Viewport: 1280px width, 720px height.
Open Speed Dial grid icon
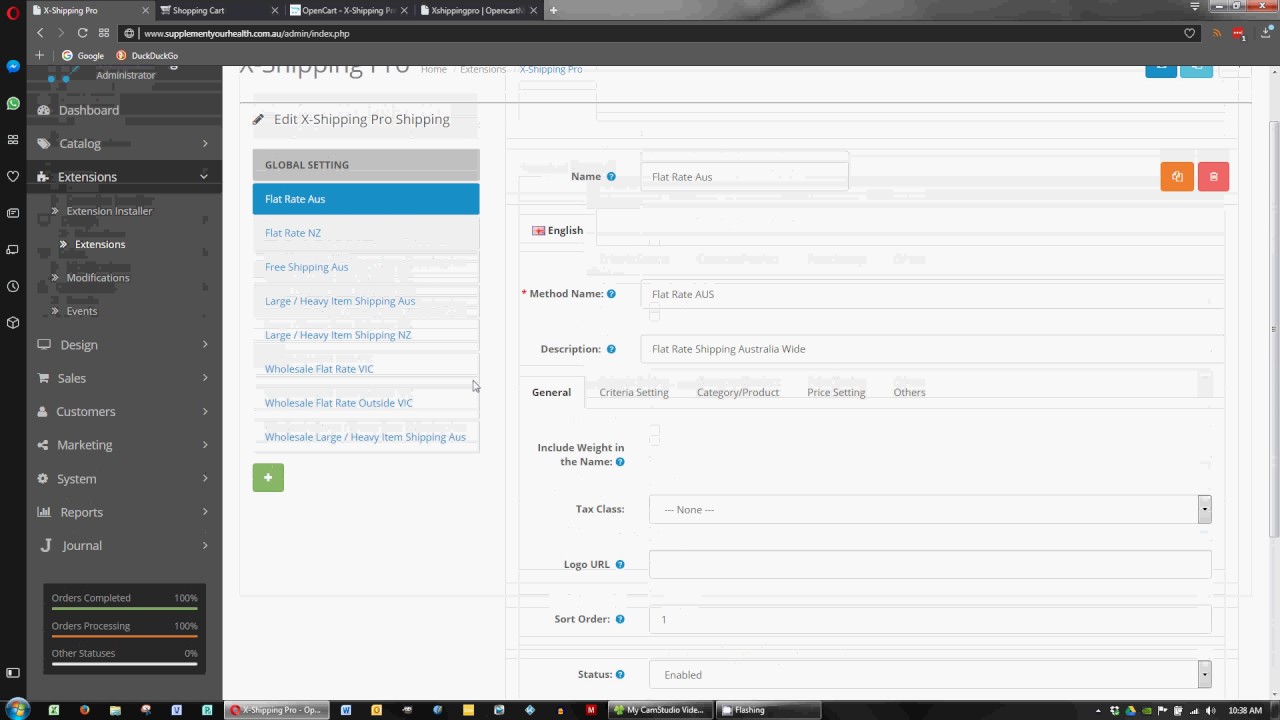click(x=104, y=33)
